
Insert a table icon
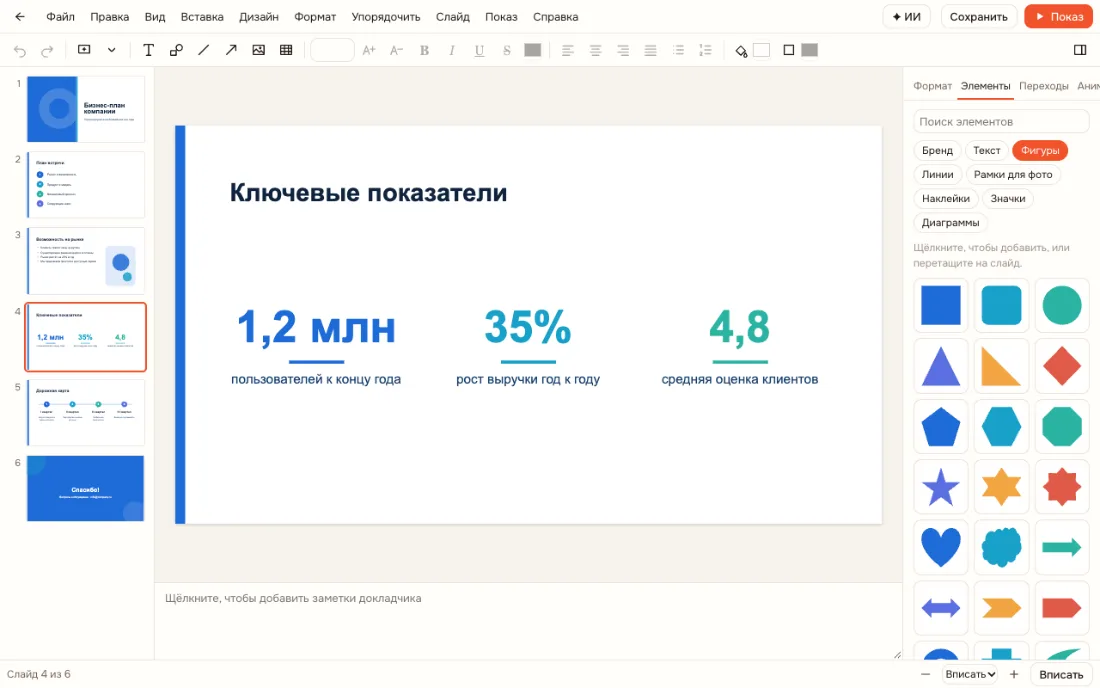click(x=286, y=50)
